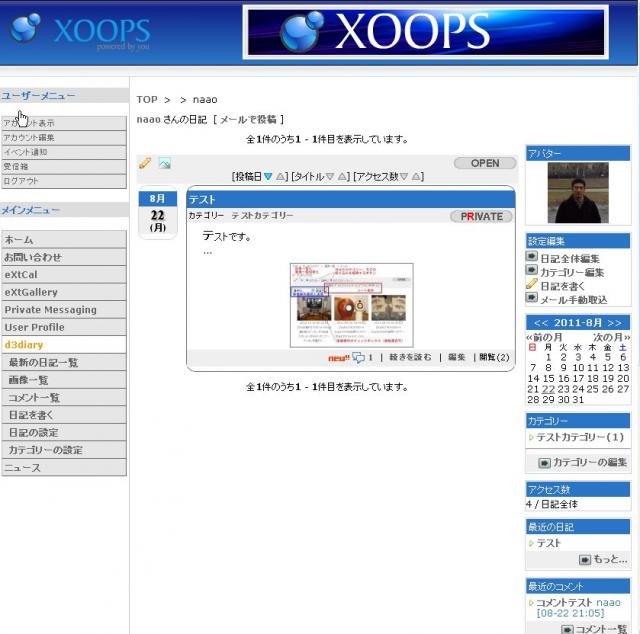Open the diary entry screenshot thumbnail
640x634 pixels.
351,305
